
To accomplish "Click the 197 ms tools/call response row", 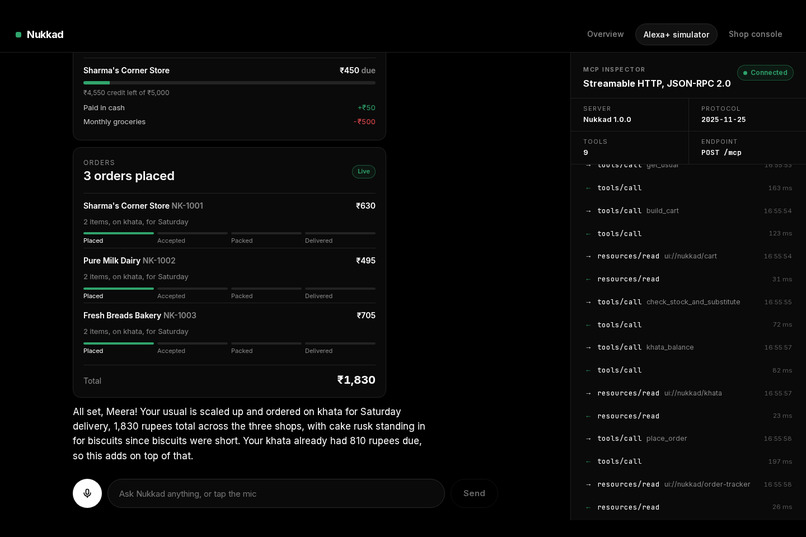I will point(688,461).
